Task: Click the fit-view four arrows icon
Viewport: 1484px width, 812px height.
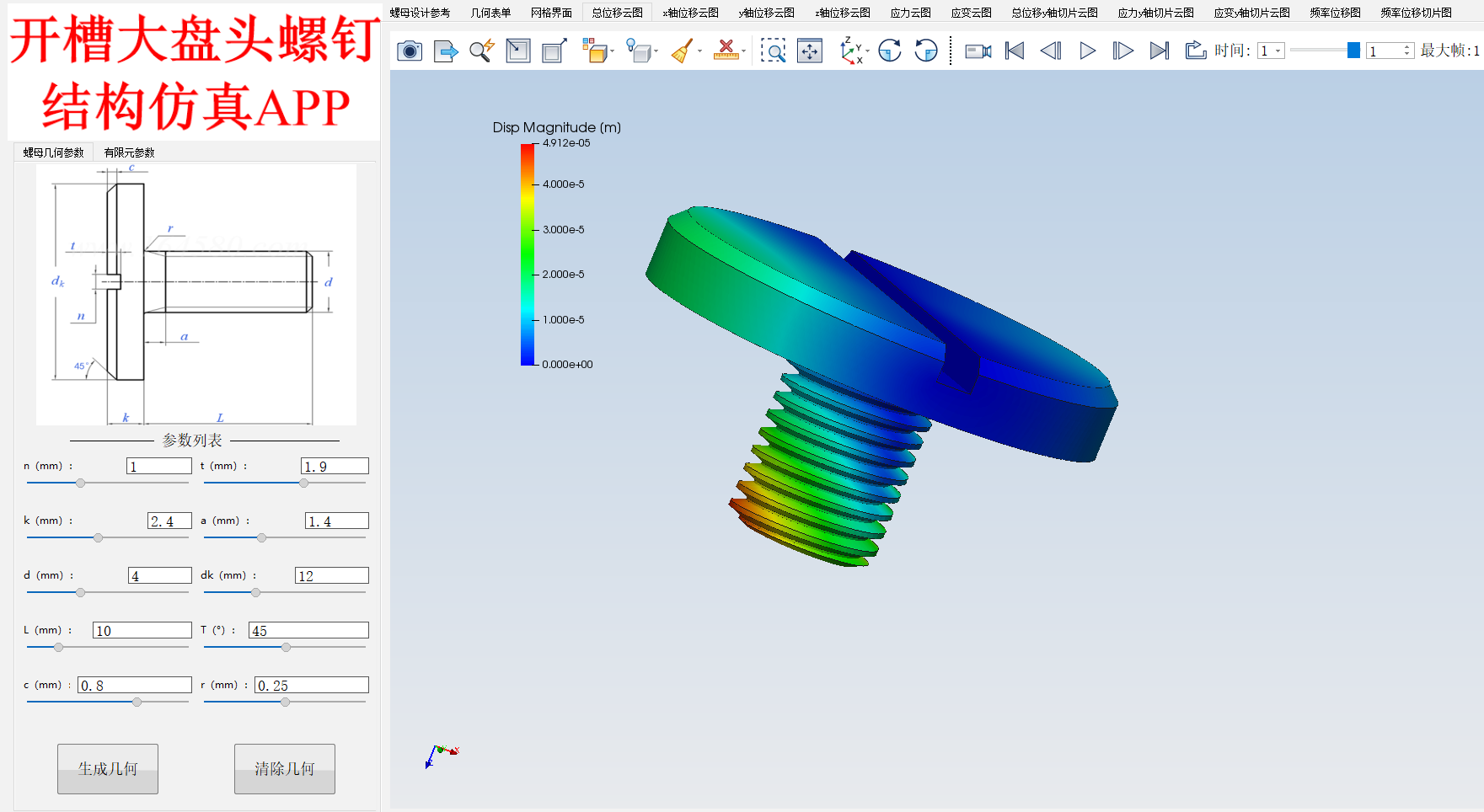Action: pos(810,51)
